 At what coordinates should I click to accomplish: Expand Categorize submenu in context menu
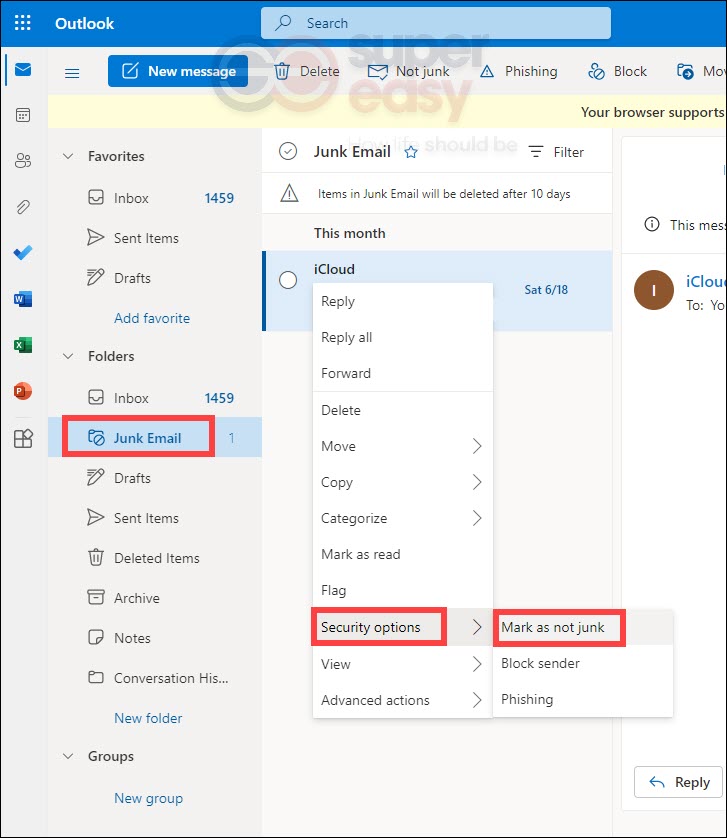point(403,518)
